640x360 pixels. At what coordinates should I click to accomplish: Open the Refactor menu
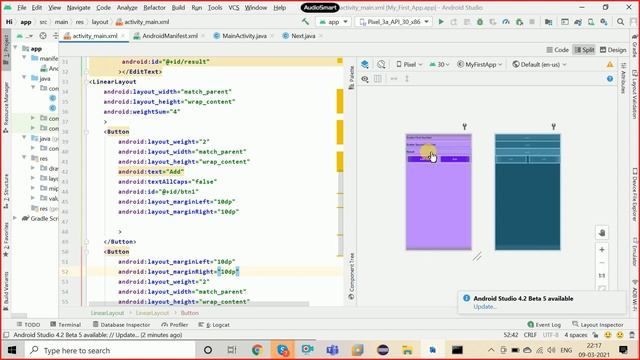click(154, 7)
